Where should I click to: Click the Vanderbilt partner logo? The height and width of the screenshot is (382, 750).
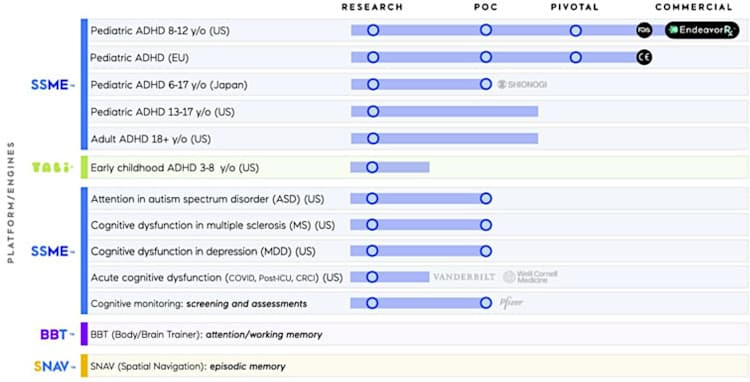(x=464, y=277)
